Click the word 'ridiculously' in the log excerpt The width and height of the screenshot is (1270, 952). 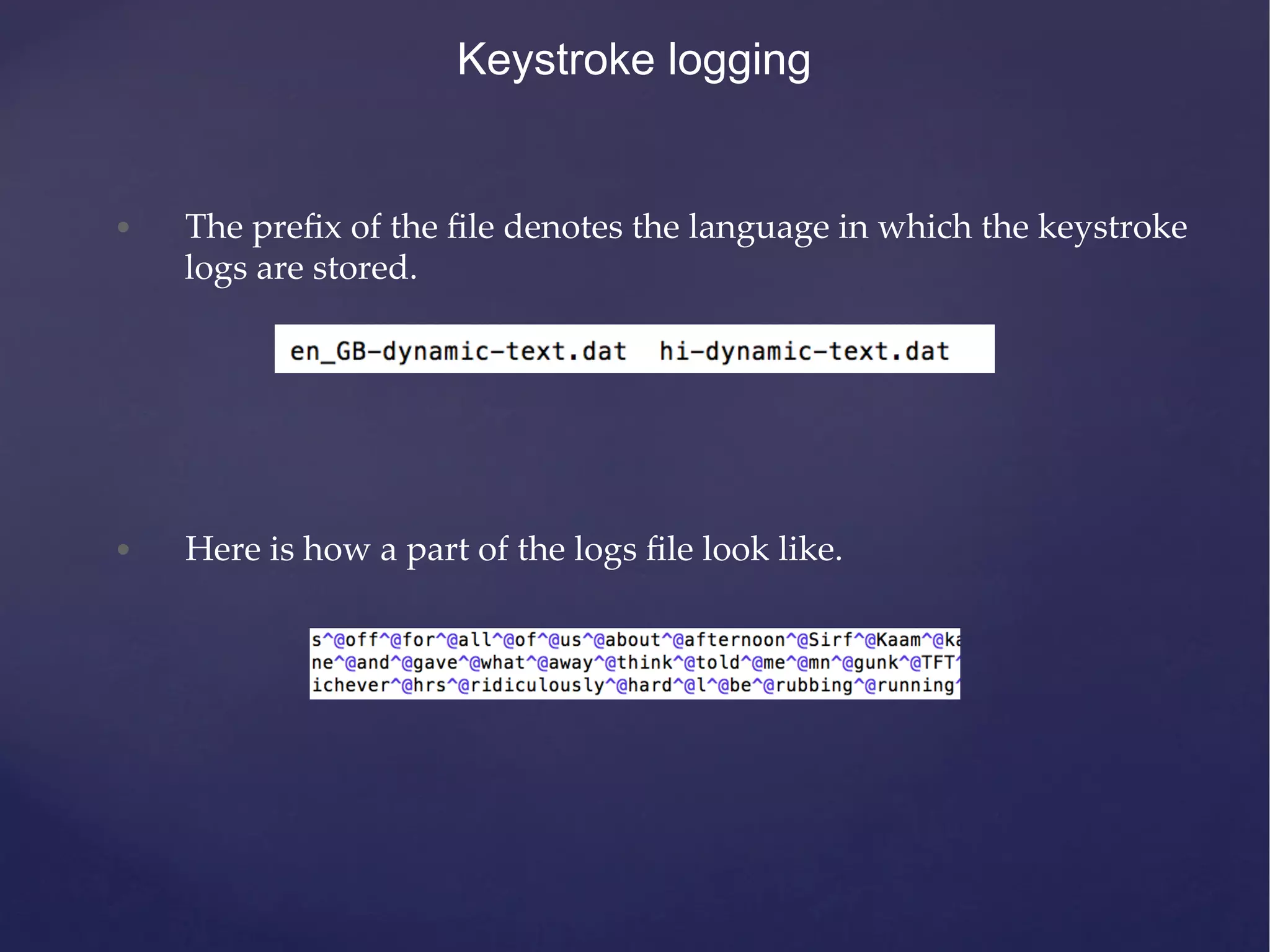(x=538, y=685)
